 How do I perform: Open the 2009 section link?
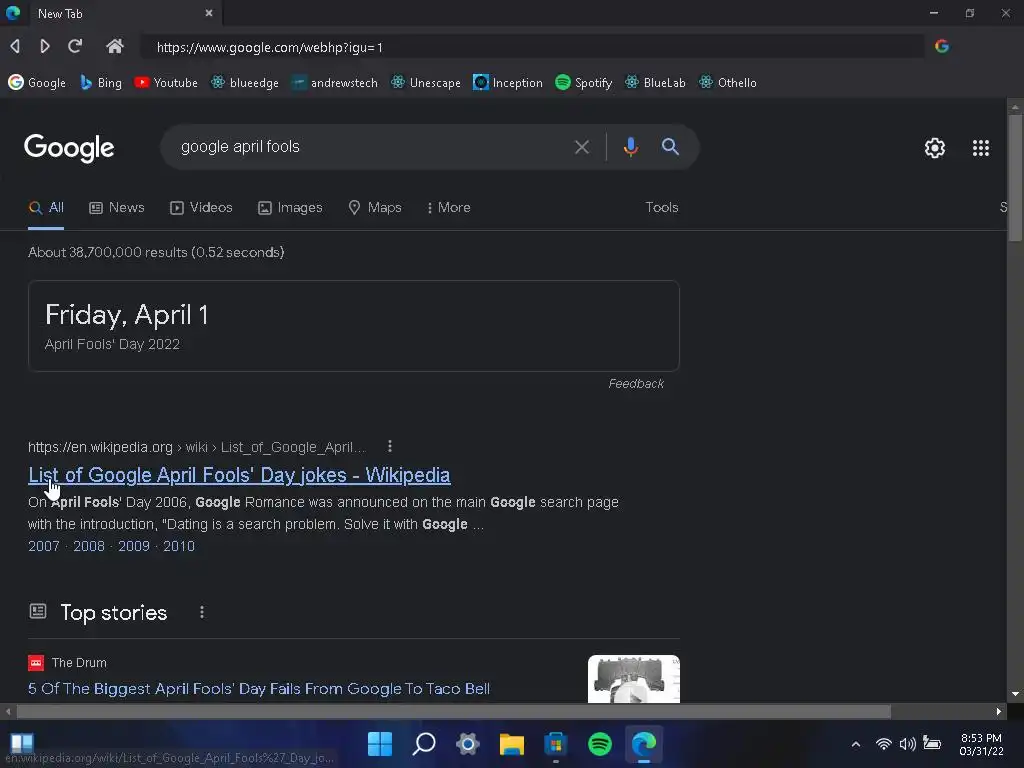tap(134, 547)
